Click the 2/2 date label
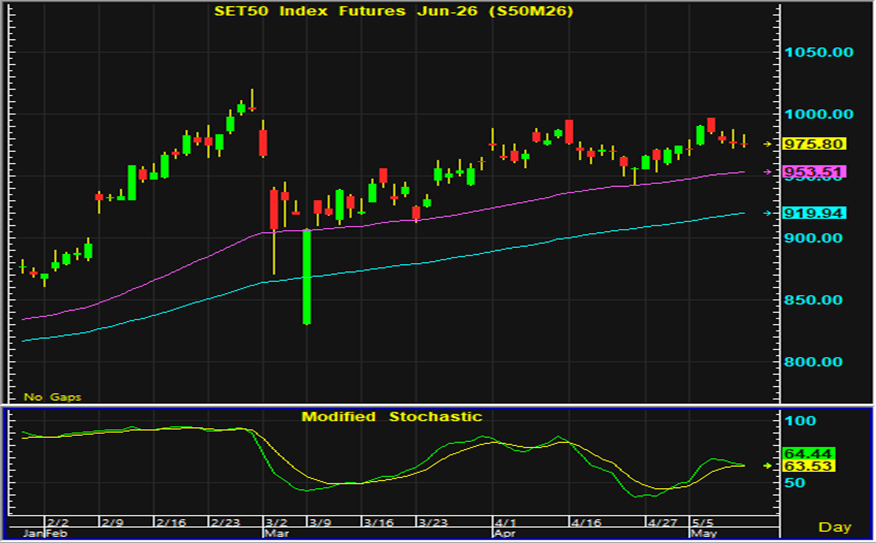 click(59, 523)
